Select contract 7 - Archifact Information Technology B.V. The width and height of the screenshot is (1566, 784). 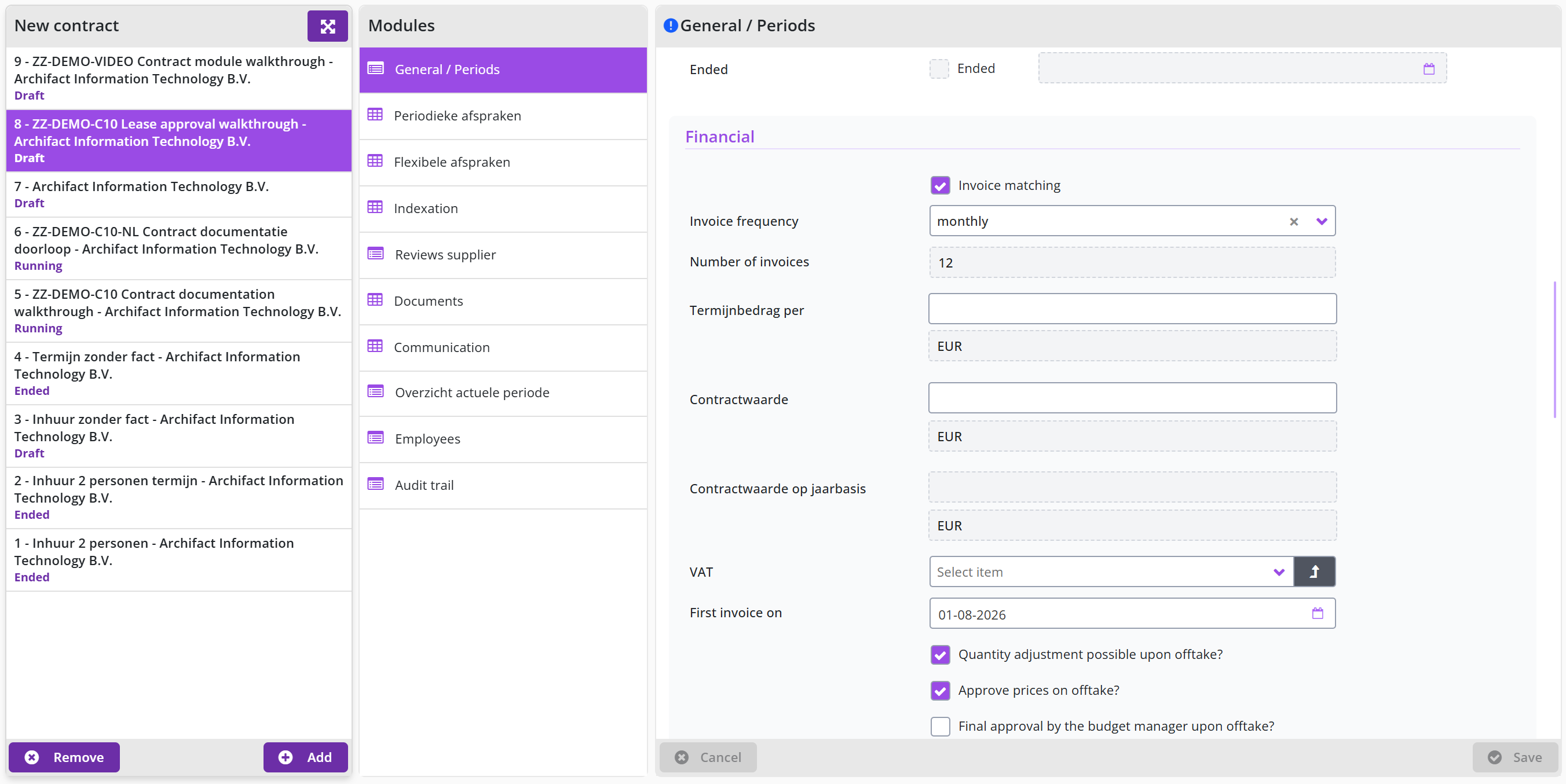(x=179, y=195)
